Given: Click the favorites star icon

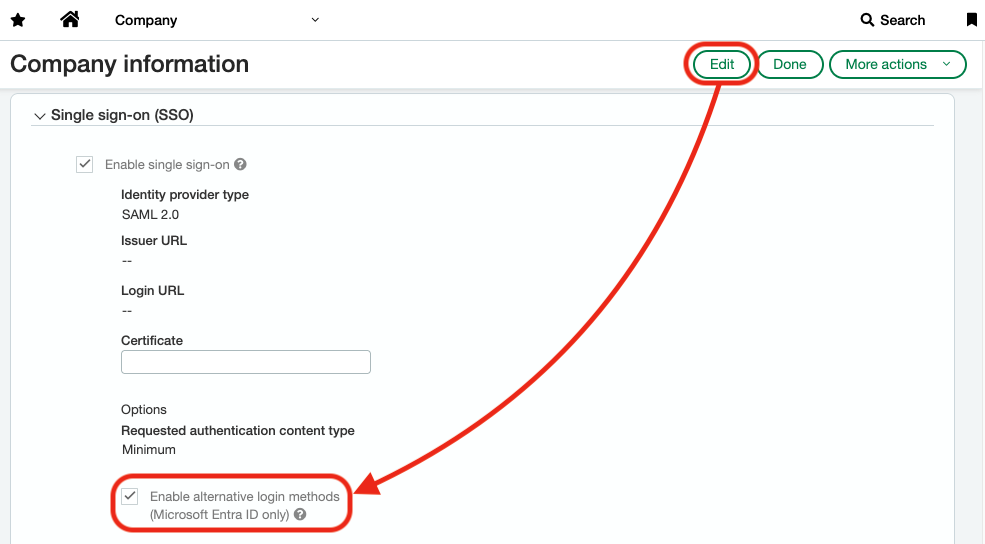Looking at the screenshot, I should tap(18, 20).
